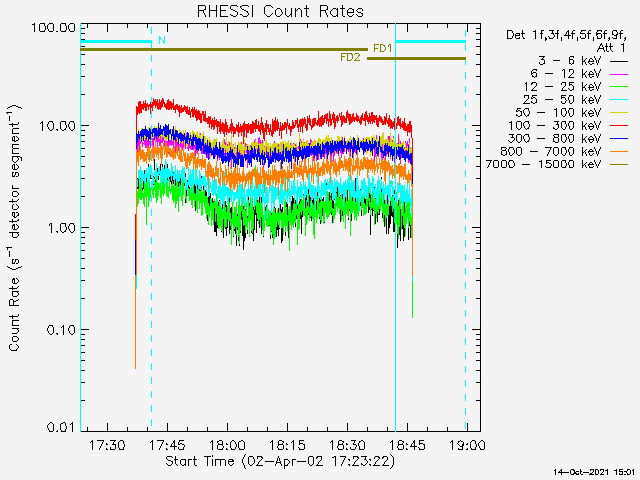Select the '25 - 50 keV' legend label

pos(562,100)
